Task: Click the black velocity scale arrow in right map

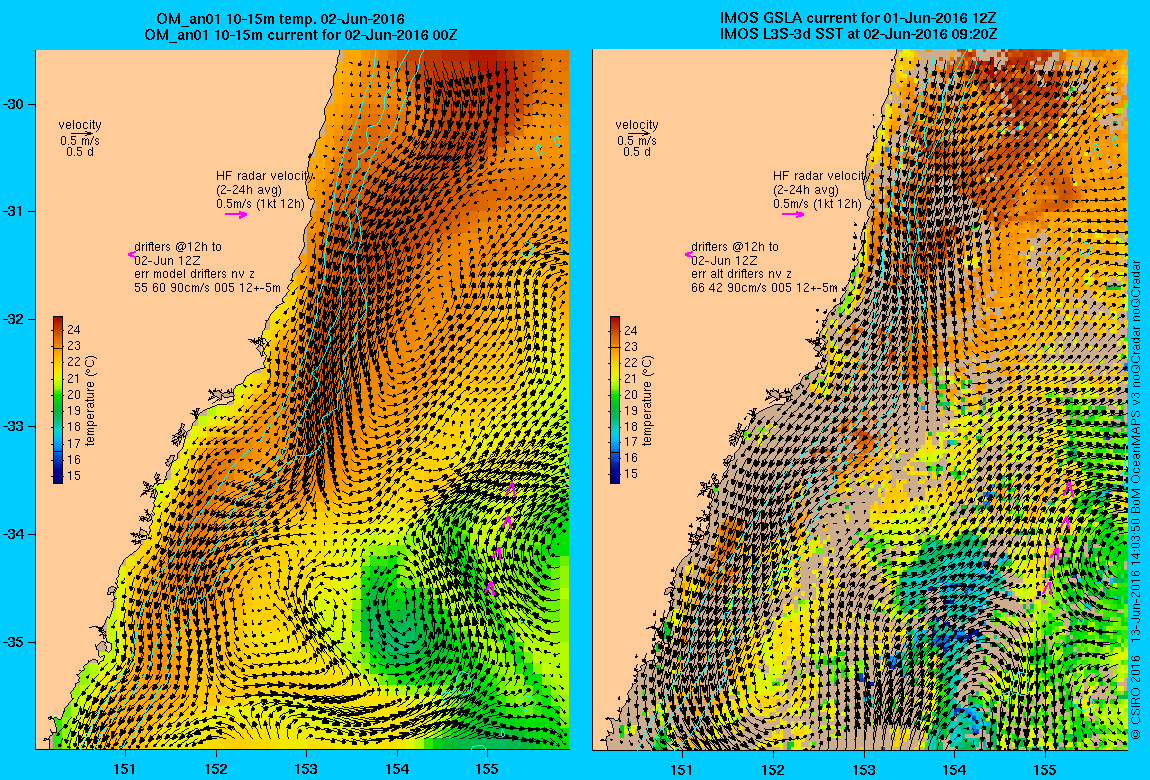Action: (x=640, y=133)
